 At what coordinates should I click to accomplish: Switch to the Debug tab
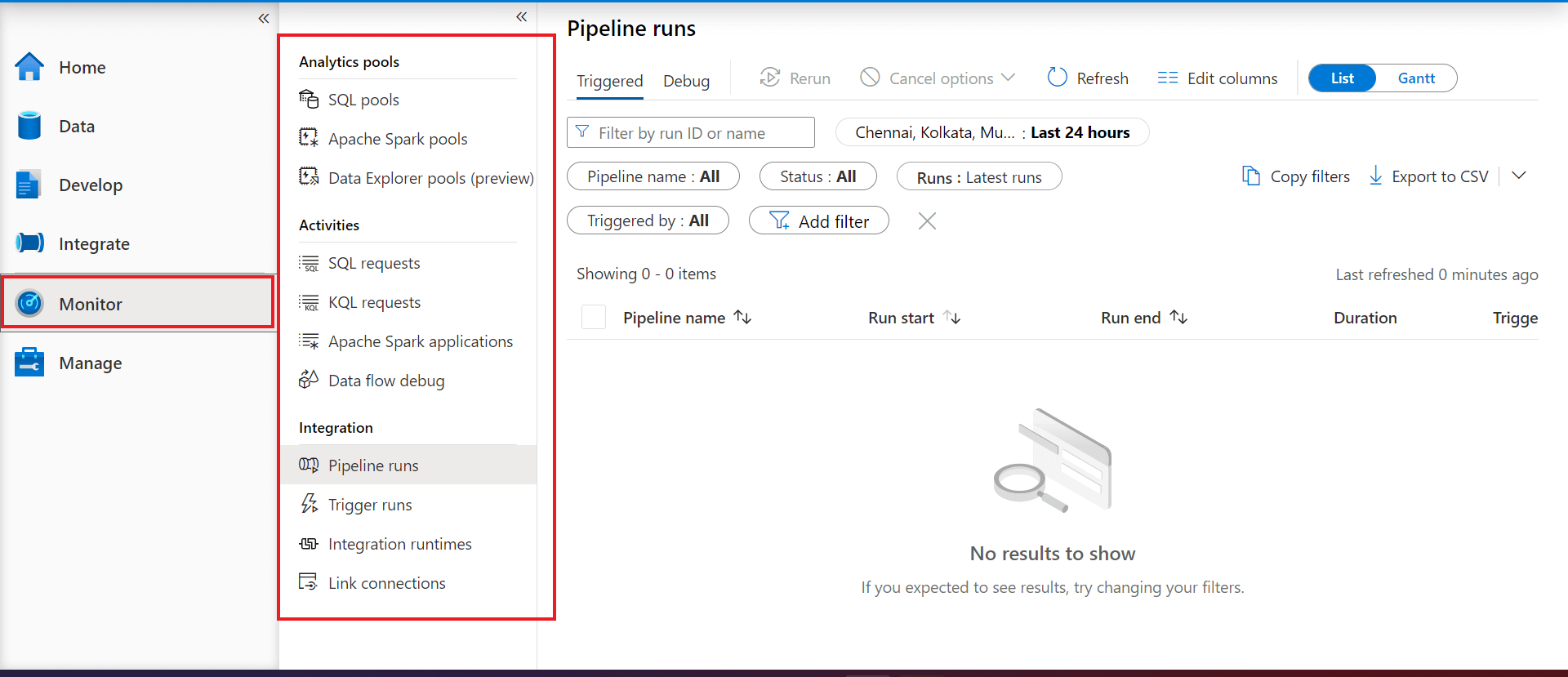[x=686, y=81]
